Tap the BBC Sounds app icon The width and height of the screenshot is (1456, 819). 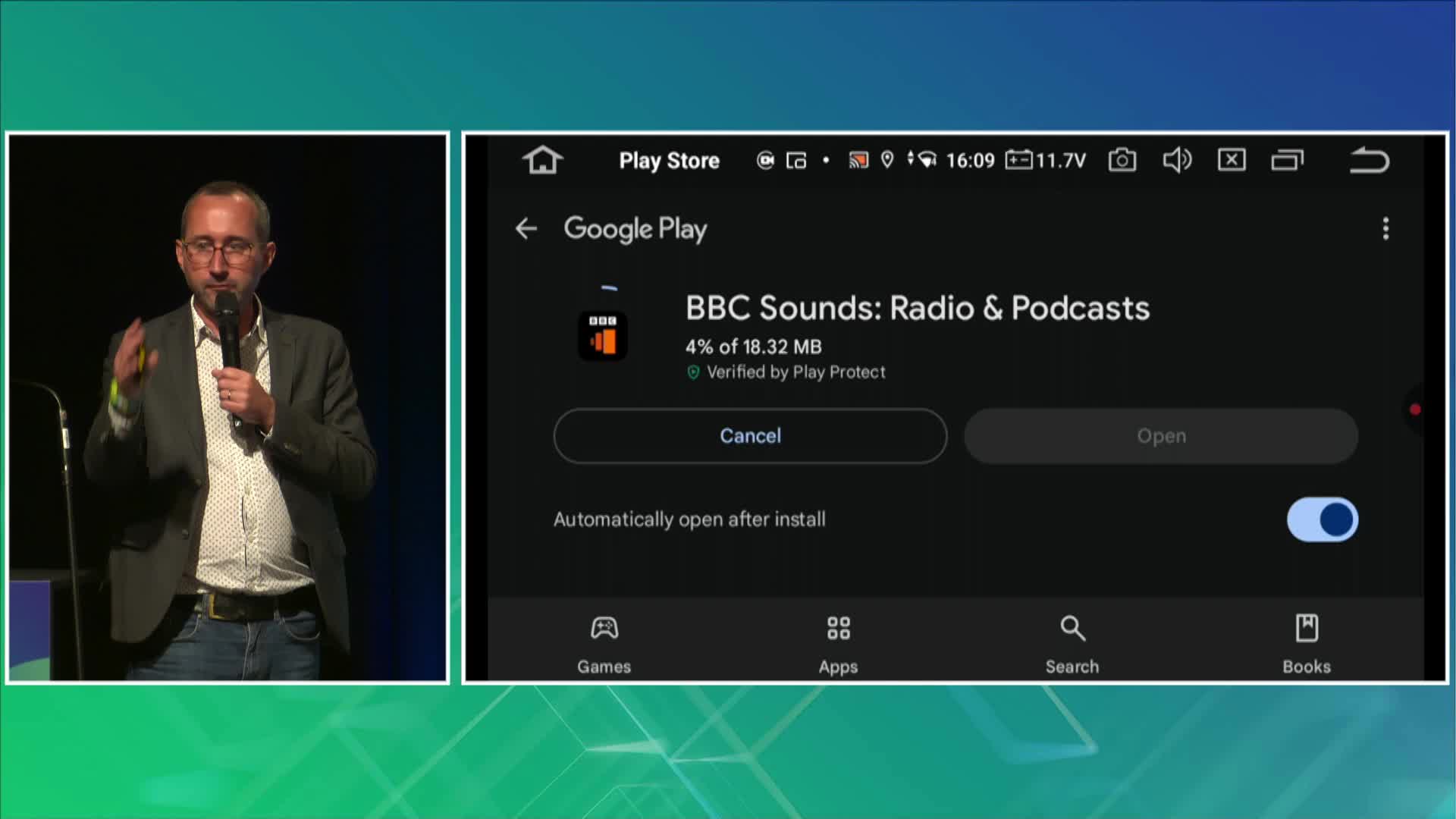603,336
